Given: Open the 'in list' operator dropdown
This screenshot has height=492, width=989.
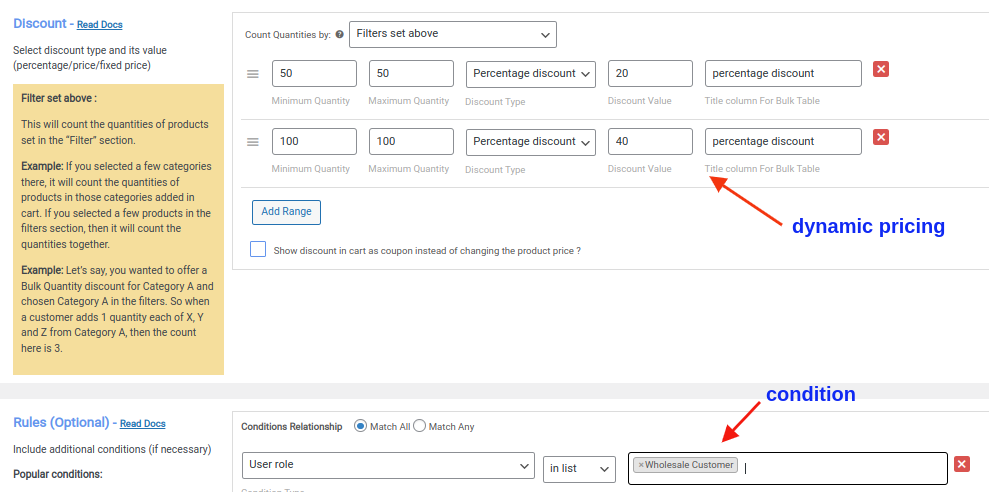Looking at the screenshot, I should click(579, 468).
